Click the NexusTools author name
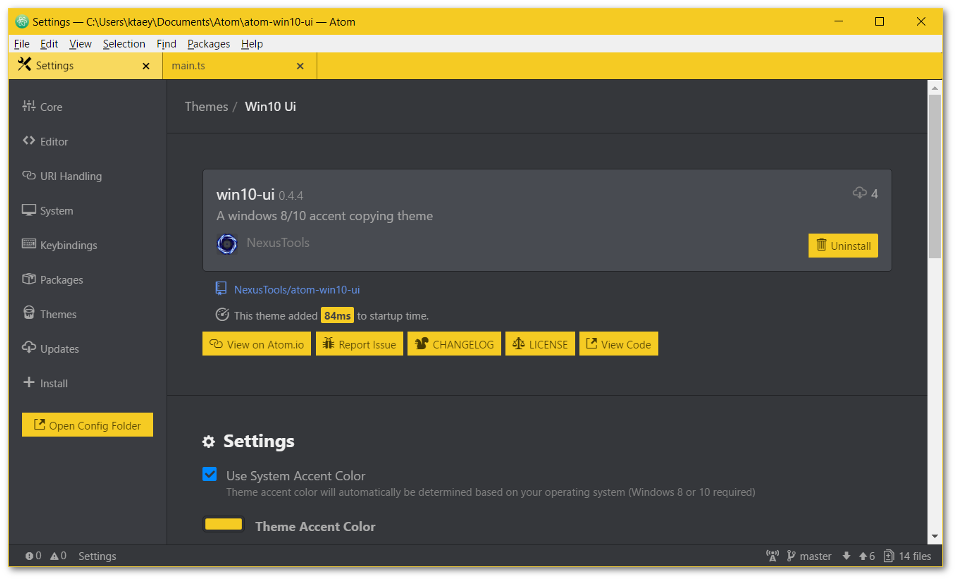Image resolution: width=956 pixels, height=580 pixels. (278, 243)
